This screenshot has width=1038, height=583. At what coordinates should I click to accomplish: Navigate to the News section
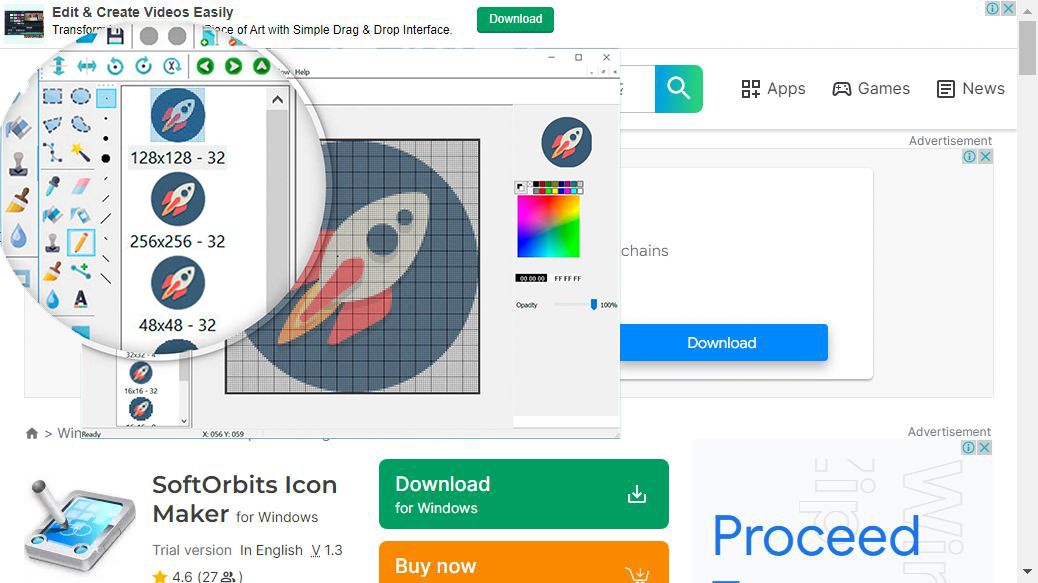click(970, 89)
